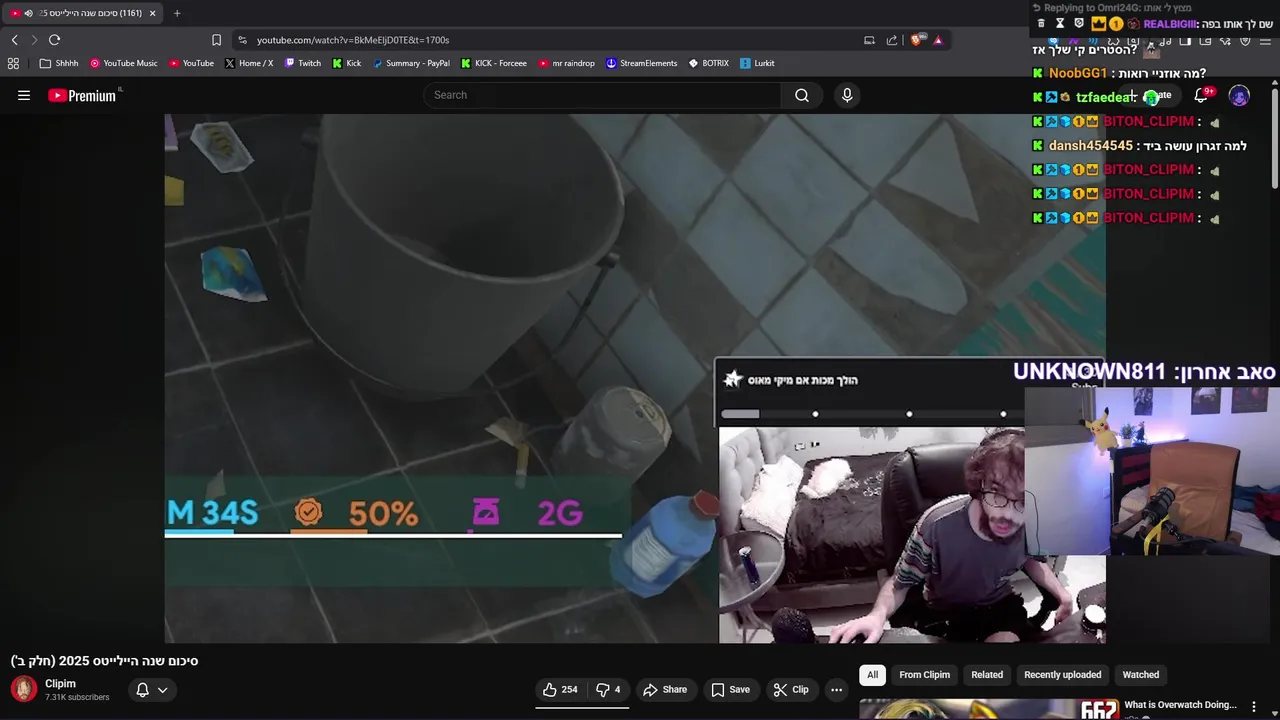Click chat timeout hourglass icon
1280x720 pixels.
tap(1060, 24)
